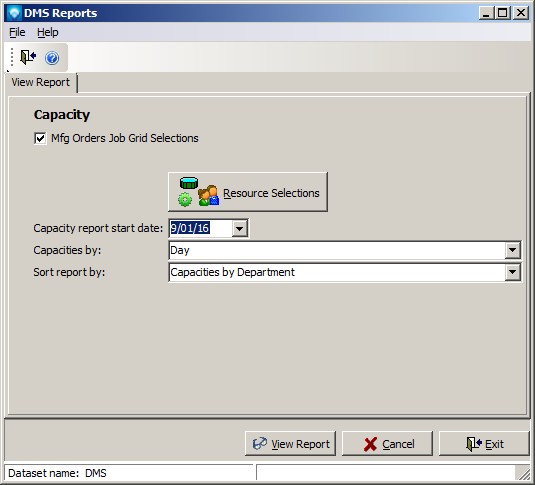Open the Help menu
The image size is (535, 485).
[x=48, y=32]
